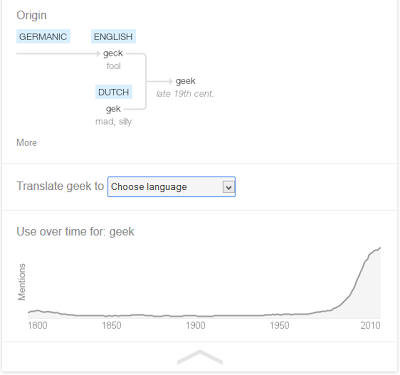Click the Mentions axis label
This screenshot has height=375, width=400.
[22, 282]
